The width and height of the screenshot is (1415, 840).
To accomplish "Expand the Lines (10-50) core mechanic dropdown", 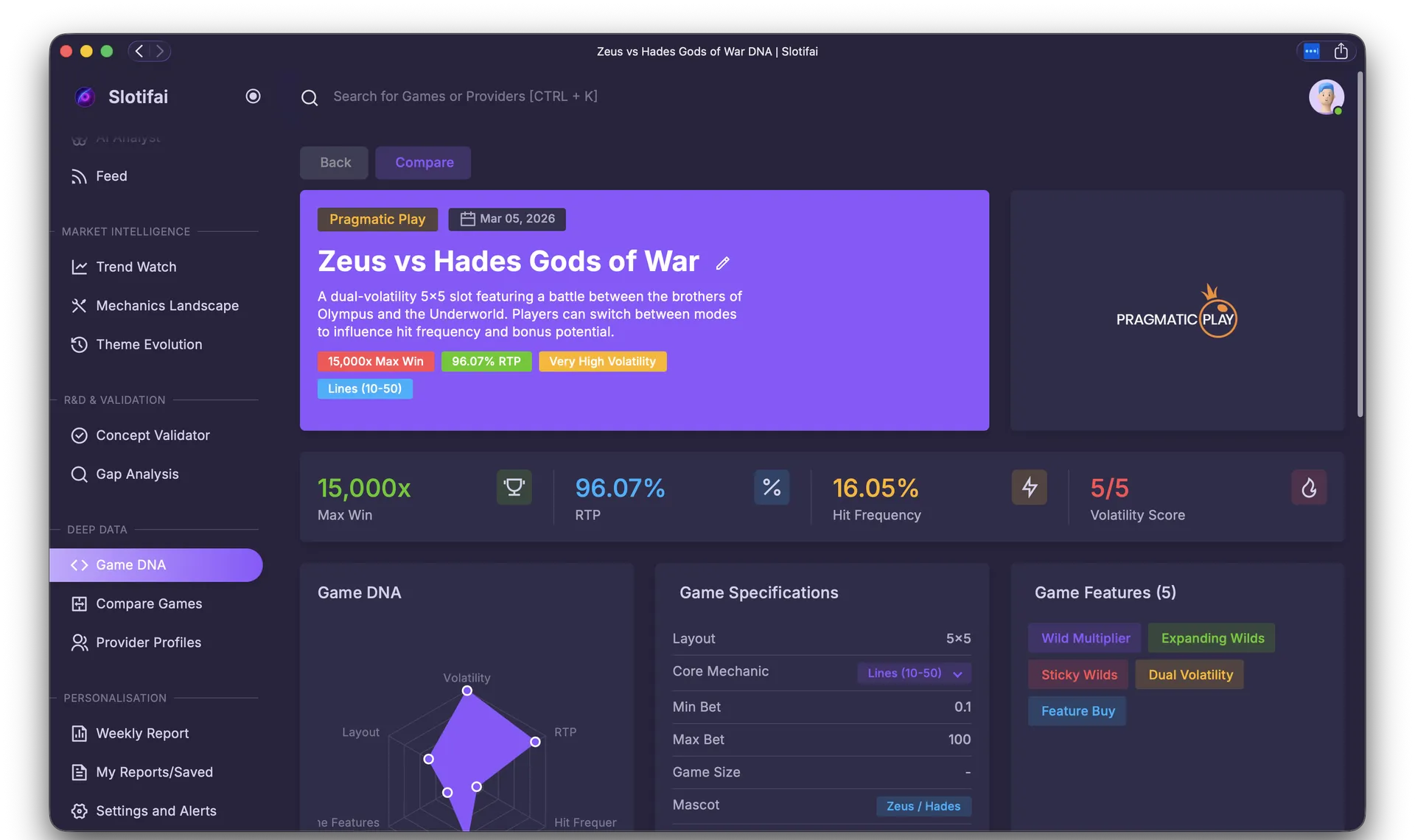I will click(x=914, y=673).
